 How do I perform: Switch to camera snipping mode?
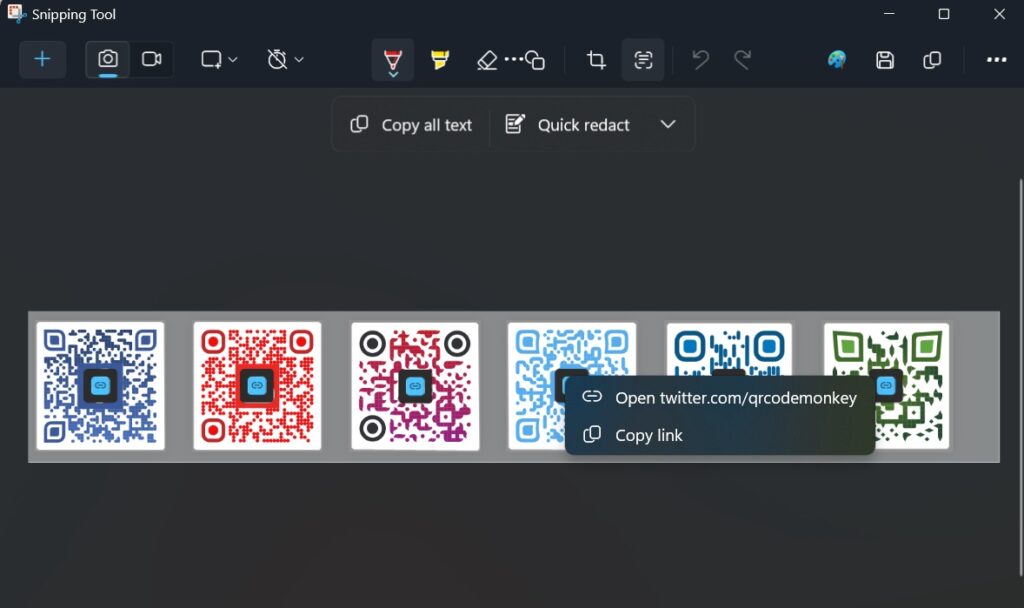click(106, 59)
